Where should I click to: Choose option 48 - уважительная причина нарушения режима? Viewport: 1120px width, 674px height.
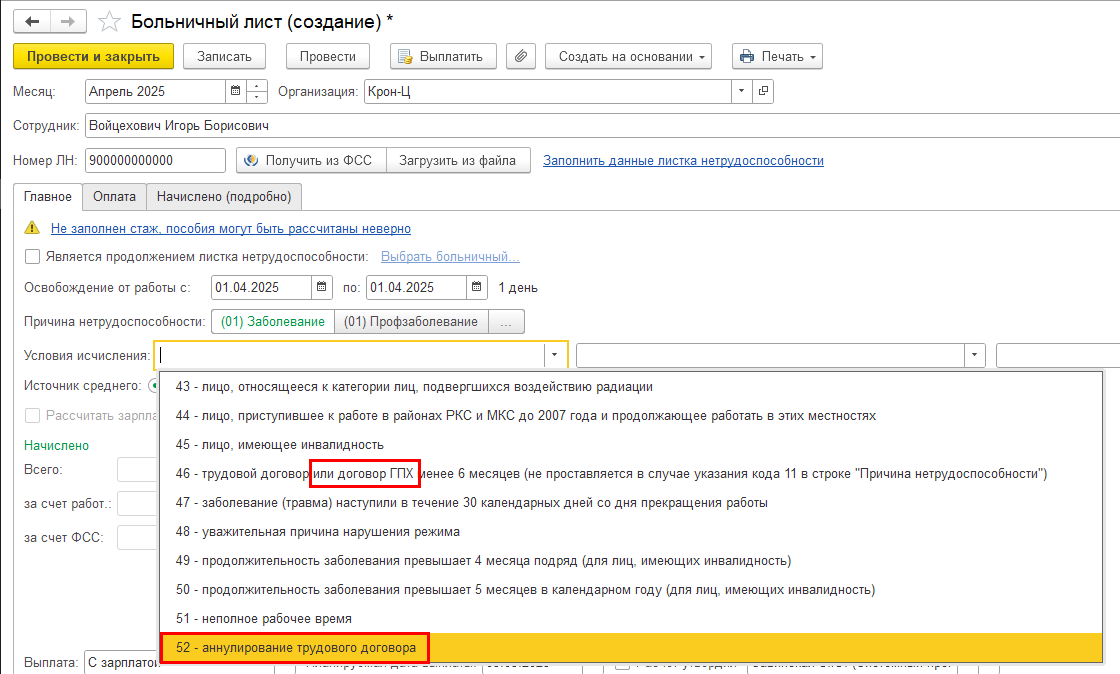tap(631, 532)
